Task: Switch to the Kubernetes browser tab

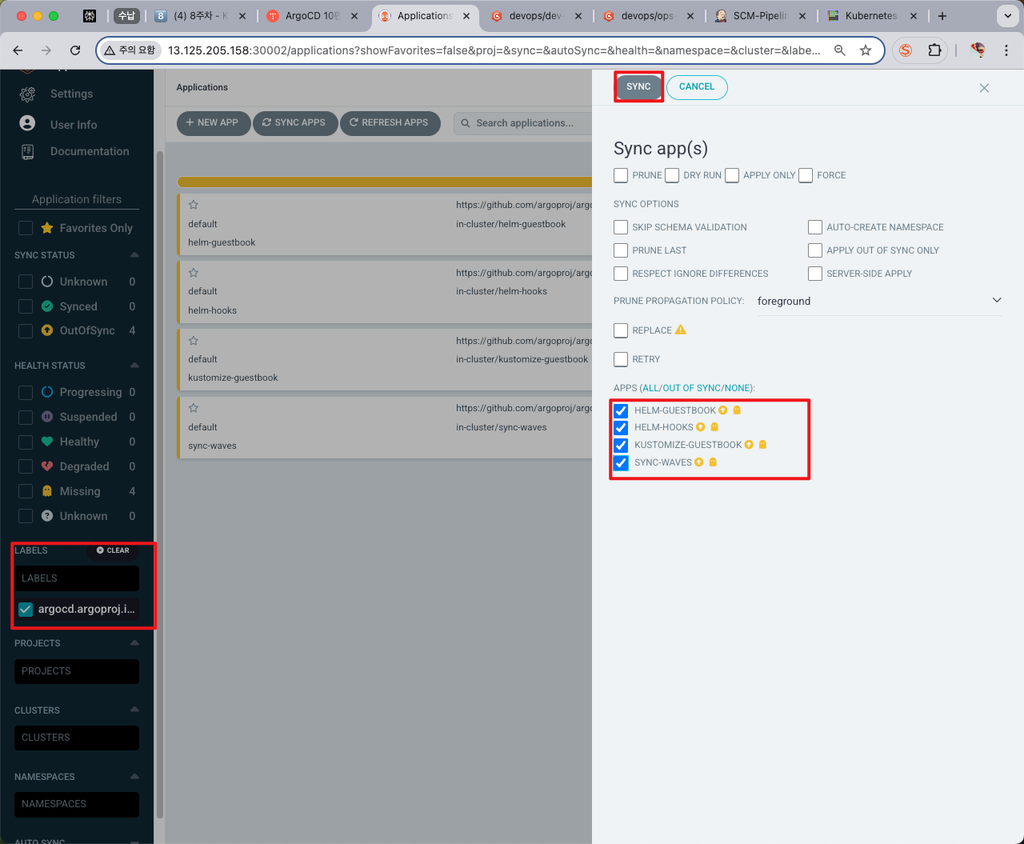Action: (872, 16)
